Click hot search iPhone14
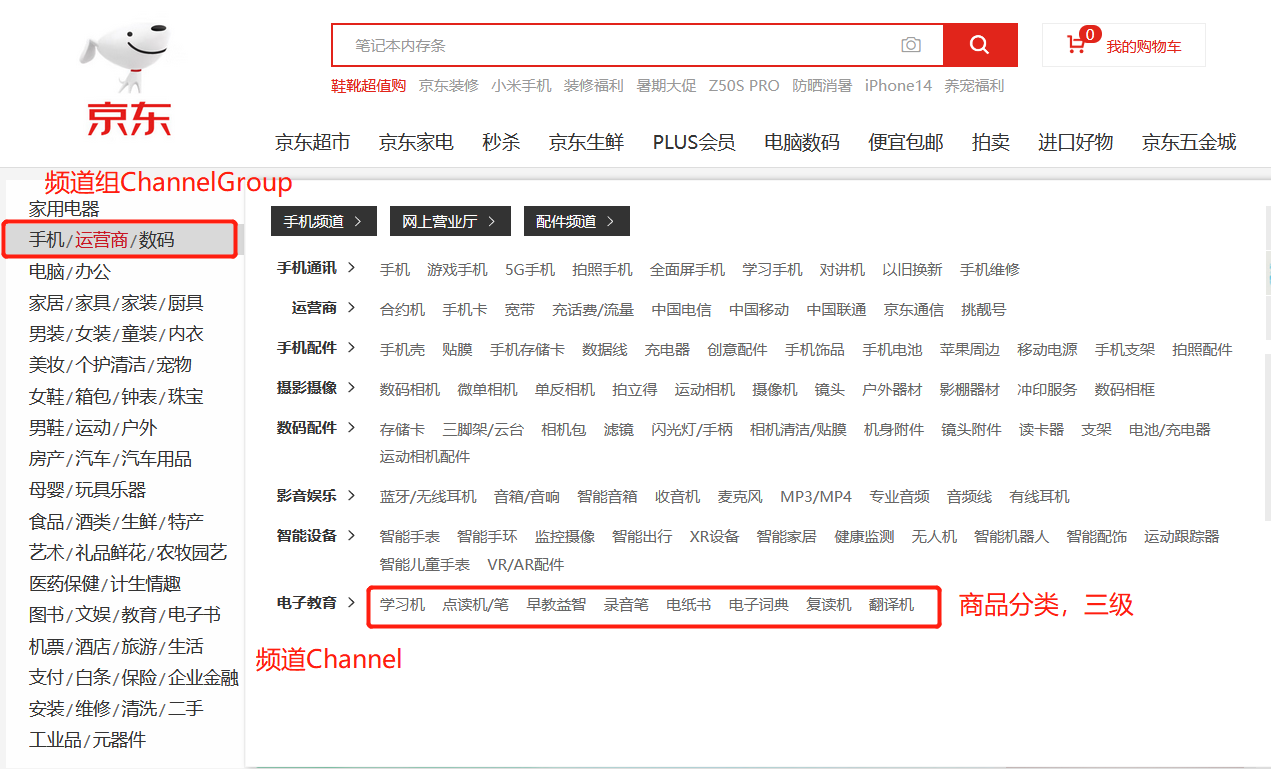This screenshot has width=1271, height=769. point(898,86)
